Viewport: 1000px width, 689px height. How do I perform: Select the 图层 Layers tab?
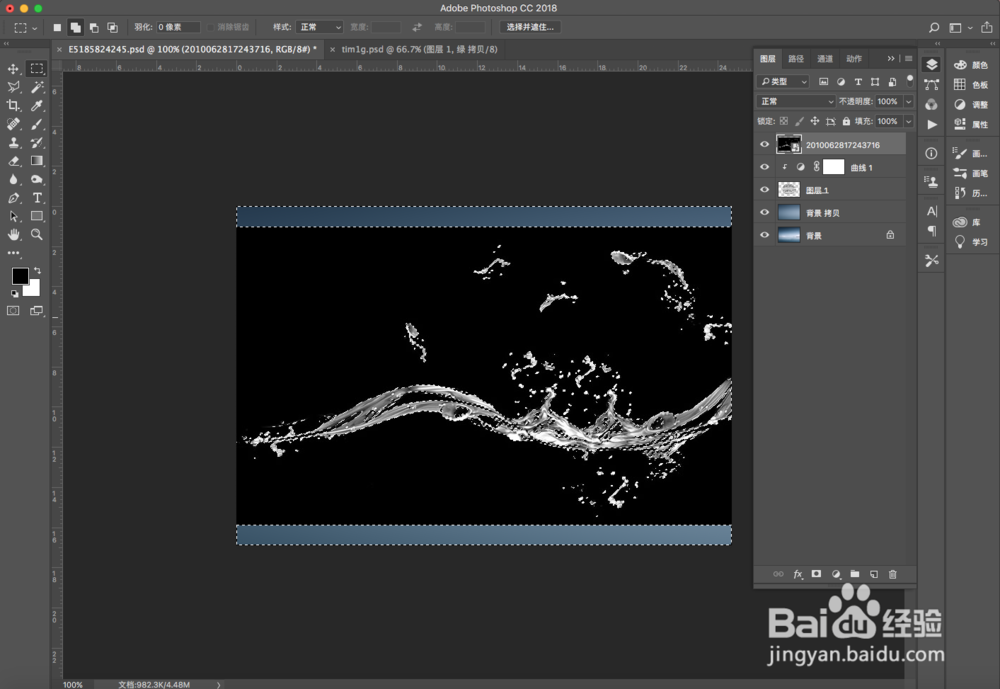768,59
